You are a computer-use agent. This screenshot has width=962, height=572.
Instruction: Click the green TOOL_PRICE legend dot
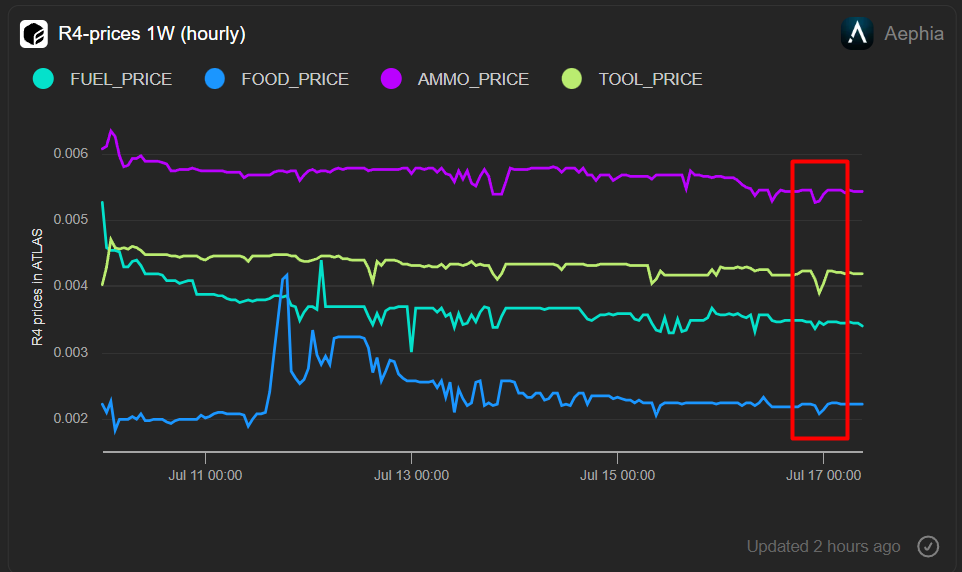coord(571,79)
